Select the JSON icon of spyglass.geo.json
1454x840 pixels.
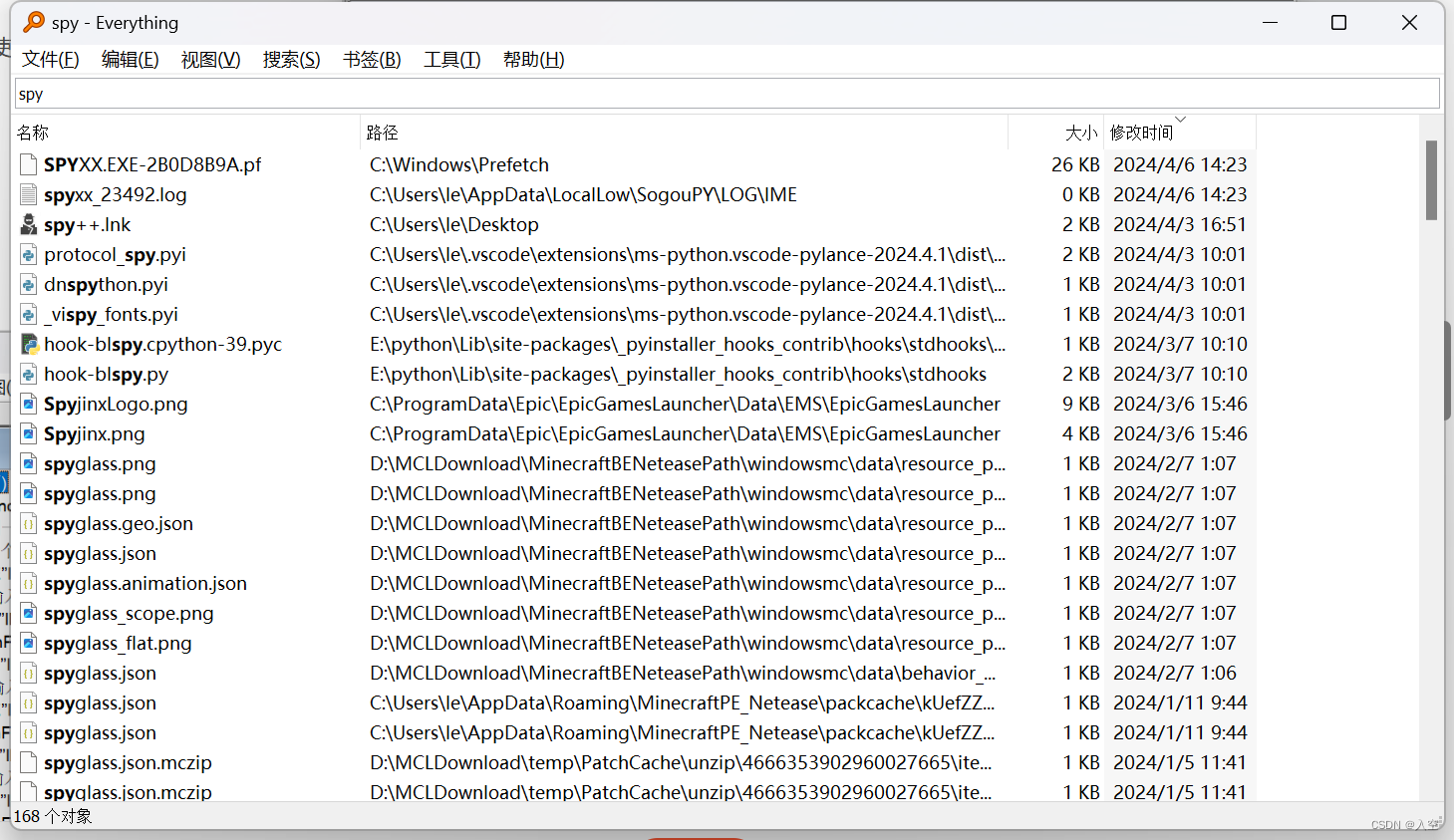[29, 523]
